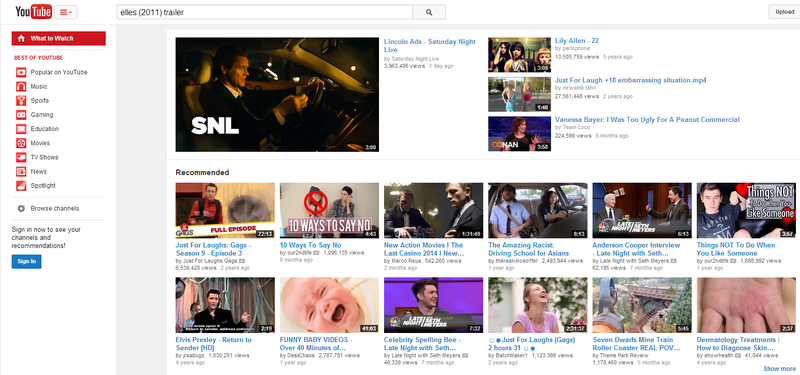
Task: Open 'Things NOT To Do When You Like Someone' link
Action: (x=736, y=249)
